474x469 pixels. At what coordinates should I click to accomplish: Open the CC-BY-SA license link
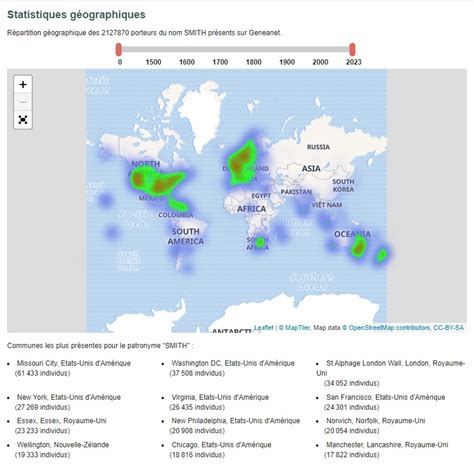(448, 328)
